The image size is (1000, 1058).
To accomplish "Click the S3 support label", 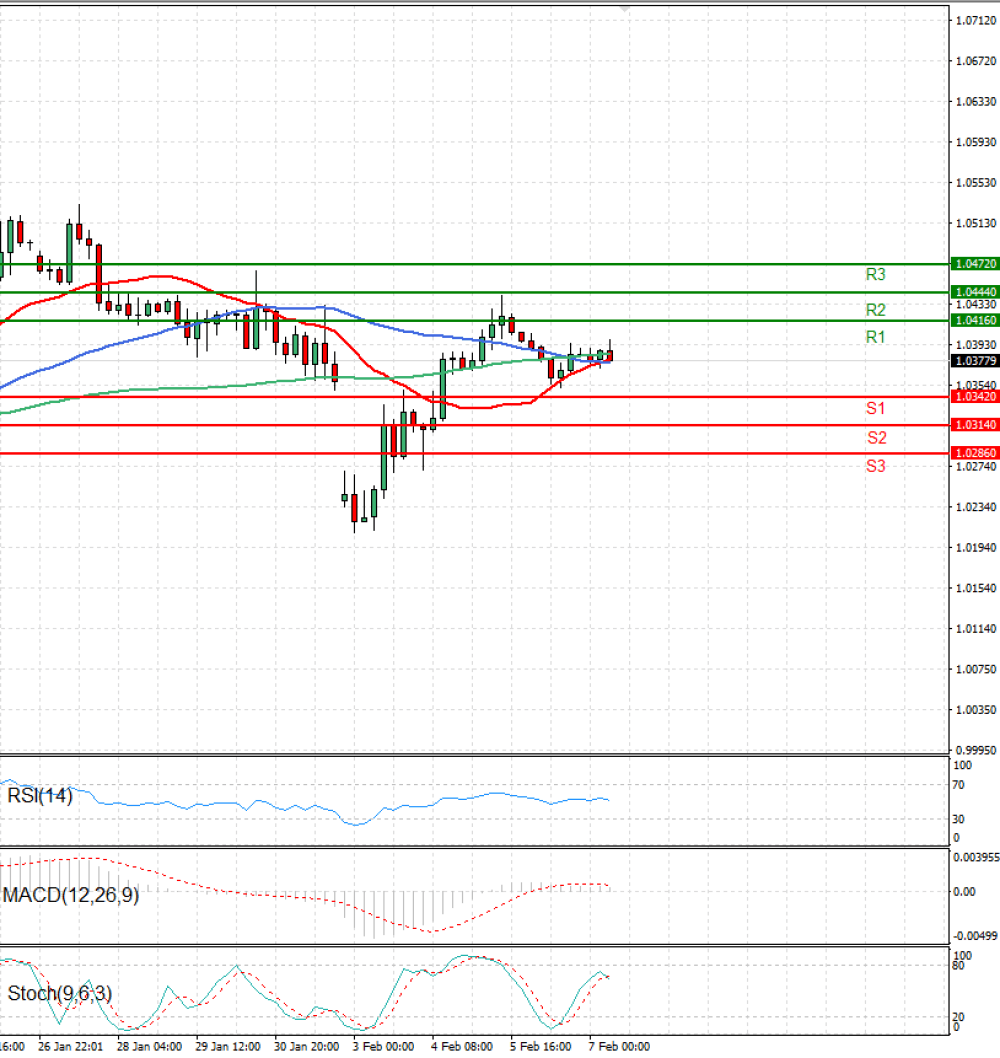I will click(x=875, y=466).
